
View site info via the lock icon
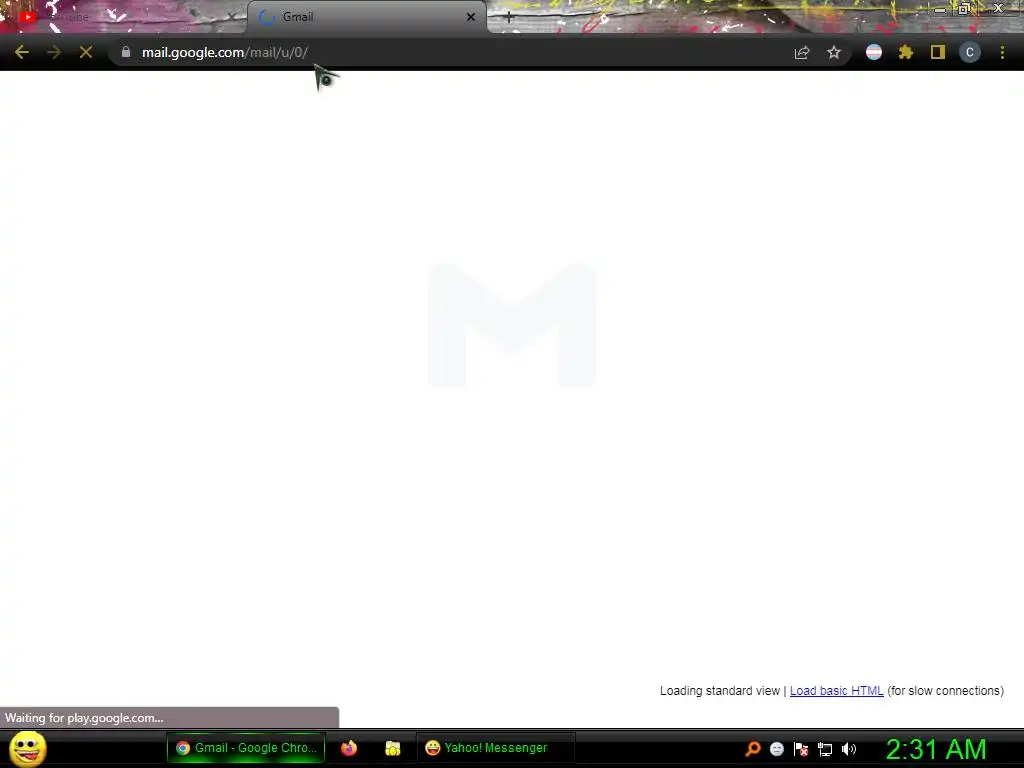point(126,52)
